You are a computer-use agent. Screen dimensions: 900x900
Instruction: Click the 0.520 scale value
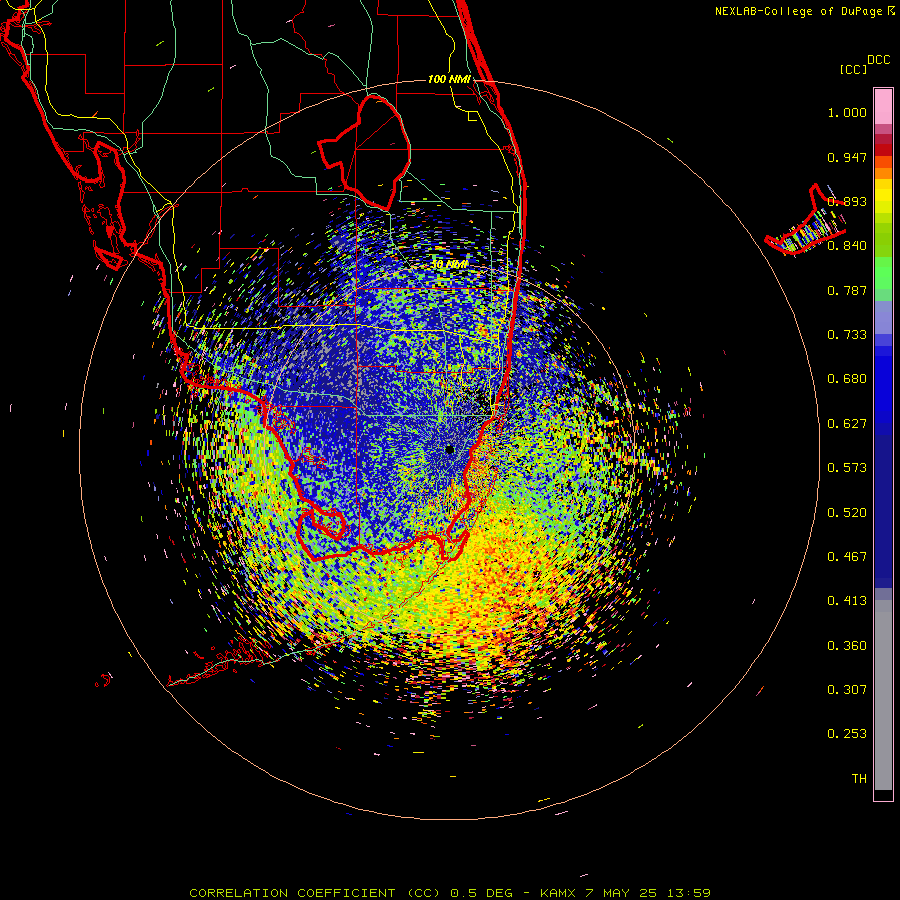tap(847, 513)
